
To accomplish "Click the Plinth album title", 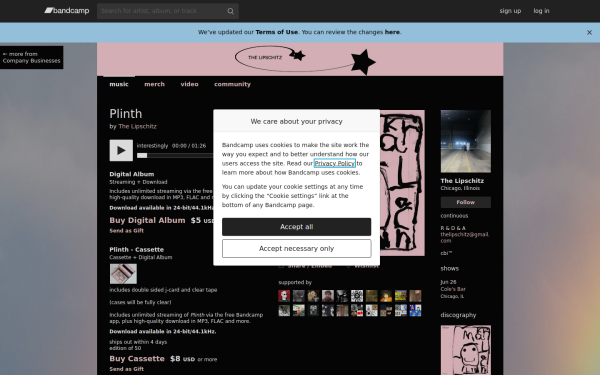I will click(x=126, y=114).
